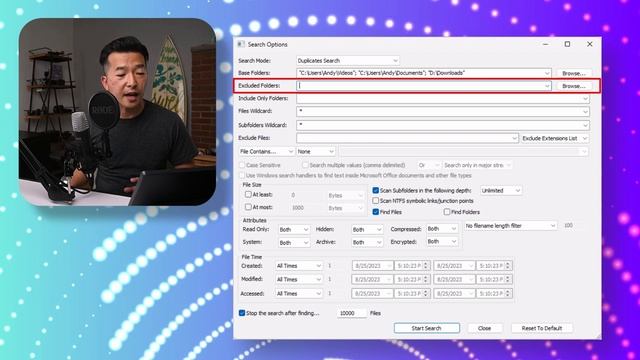
Task: Expand the Subfolders Wildcard dropdown arrow
Action: pos(585,125)
